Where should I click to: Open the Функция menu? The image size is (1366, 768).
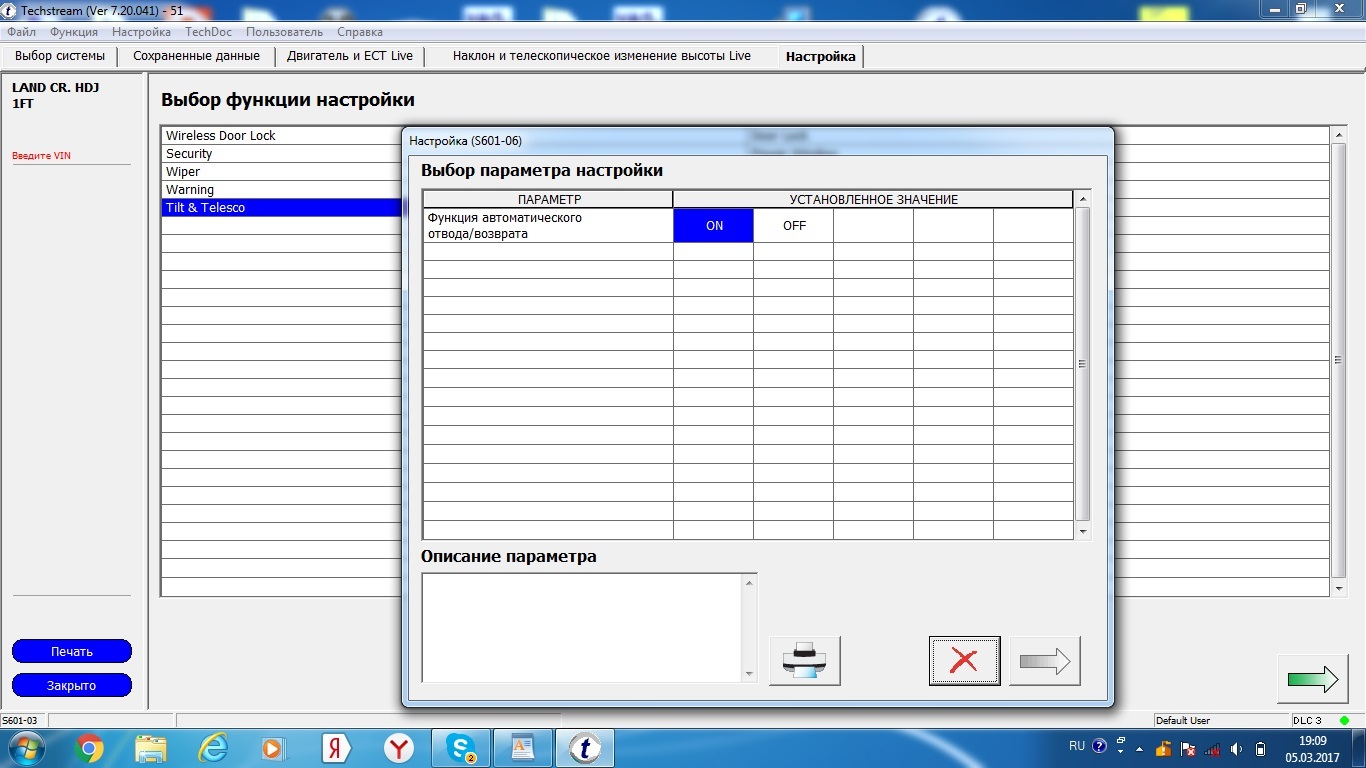pyautogui.click(x=74, y=32)
